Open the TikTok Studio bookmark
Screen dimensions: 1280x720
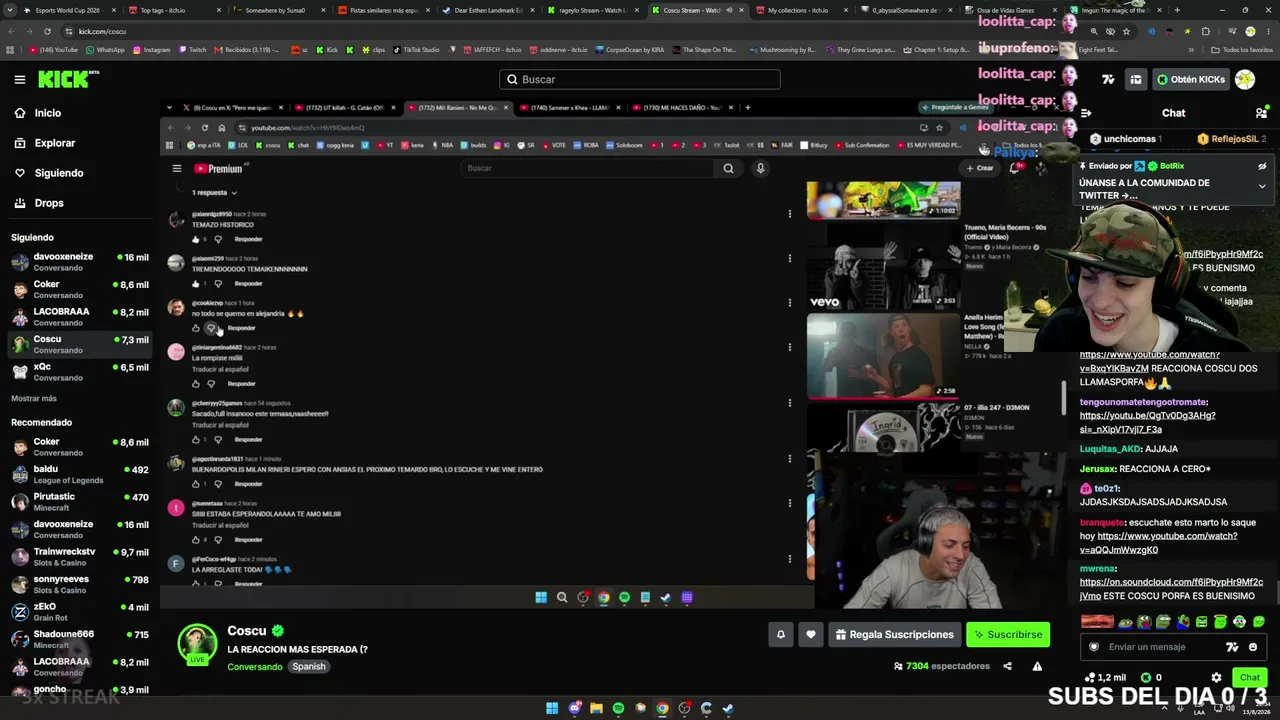tap(417, 50)
